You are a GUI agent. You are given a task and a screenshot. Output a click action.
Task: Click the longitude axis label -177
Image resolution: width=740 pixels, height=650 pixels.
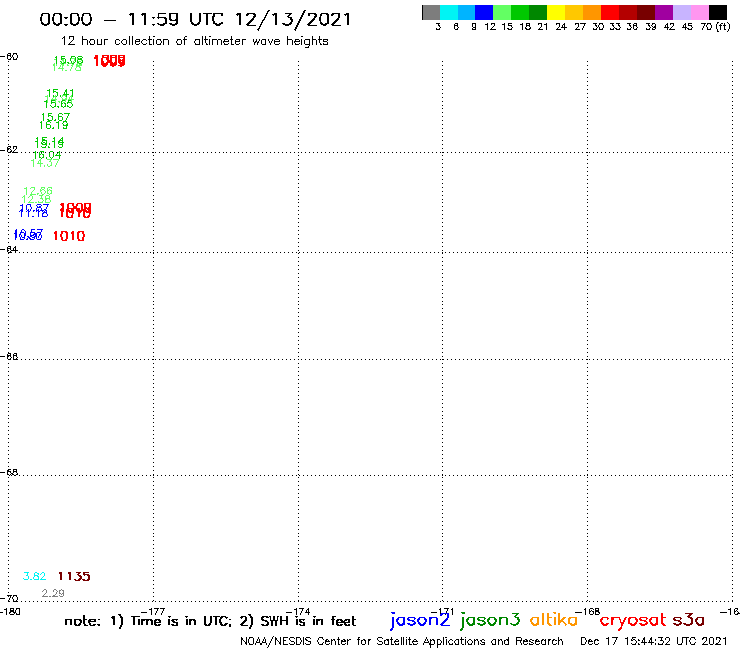click(x=153, y=612)
